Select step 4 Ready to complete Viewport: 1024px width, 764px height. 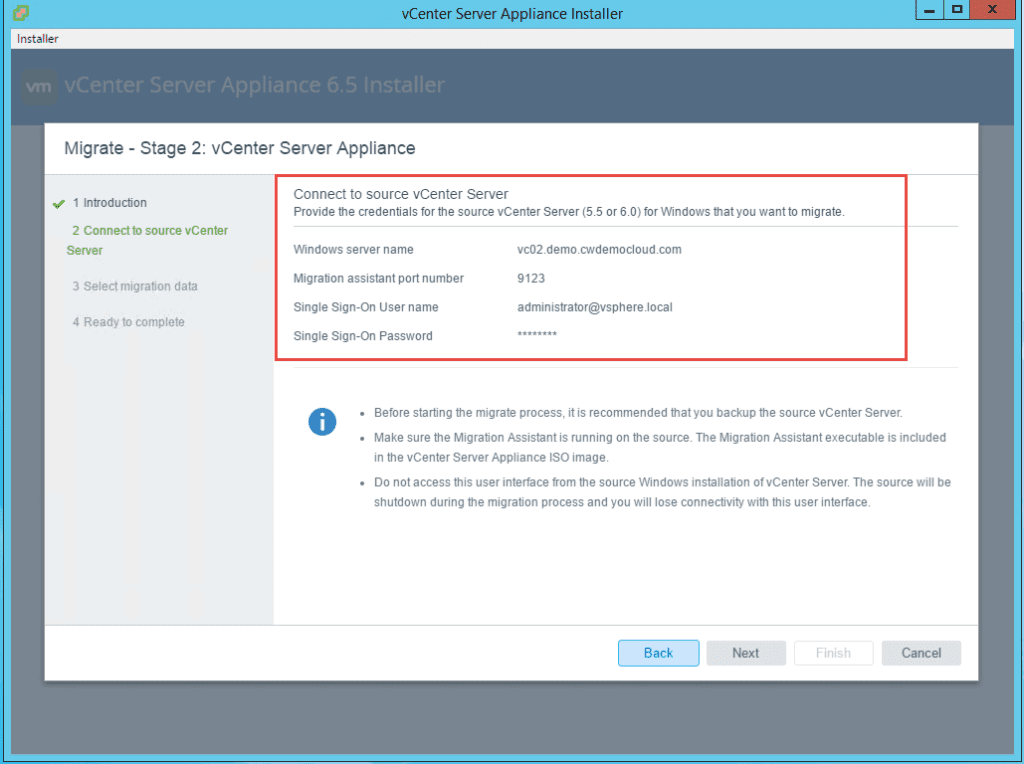[x=129, y=322]
